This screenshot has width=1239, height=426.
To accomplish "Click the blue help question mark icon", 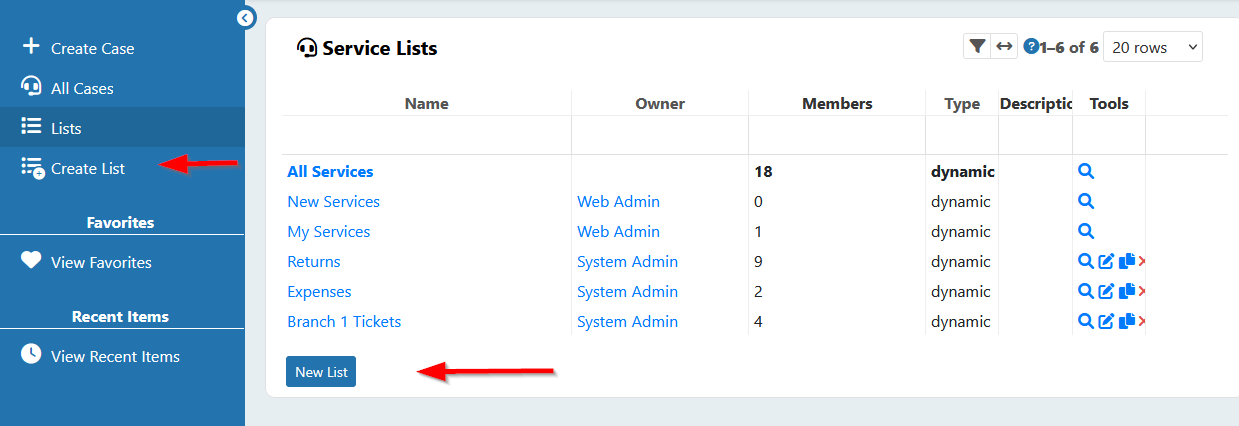I will click(1031, 47).
